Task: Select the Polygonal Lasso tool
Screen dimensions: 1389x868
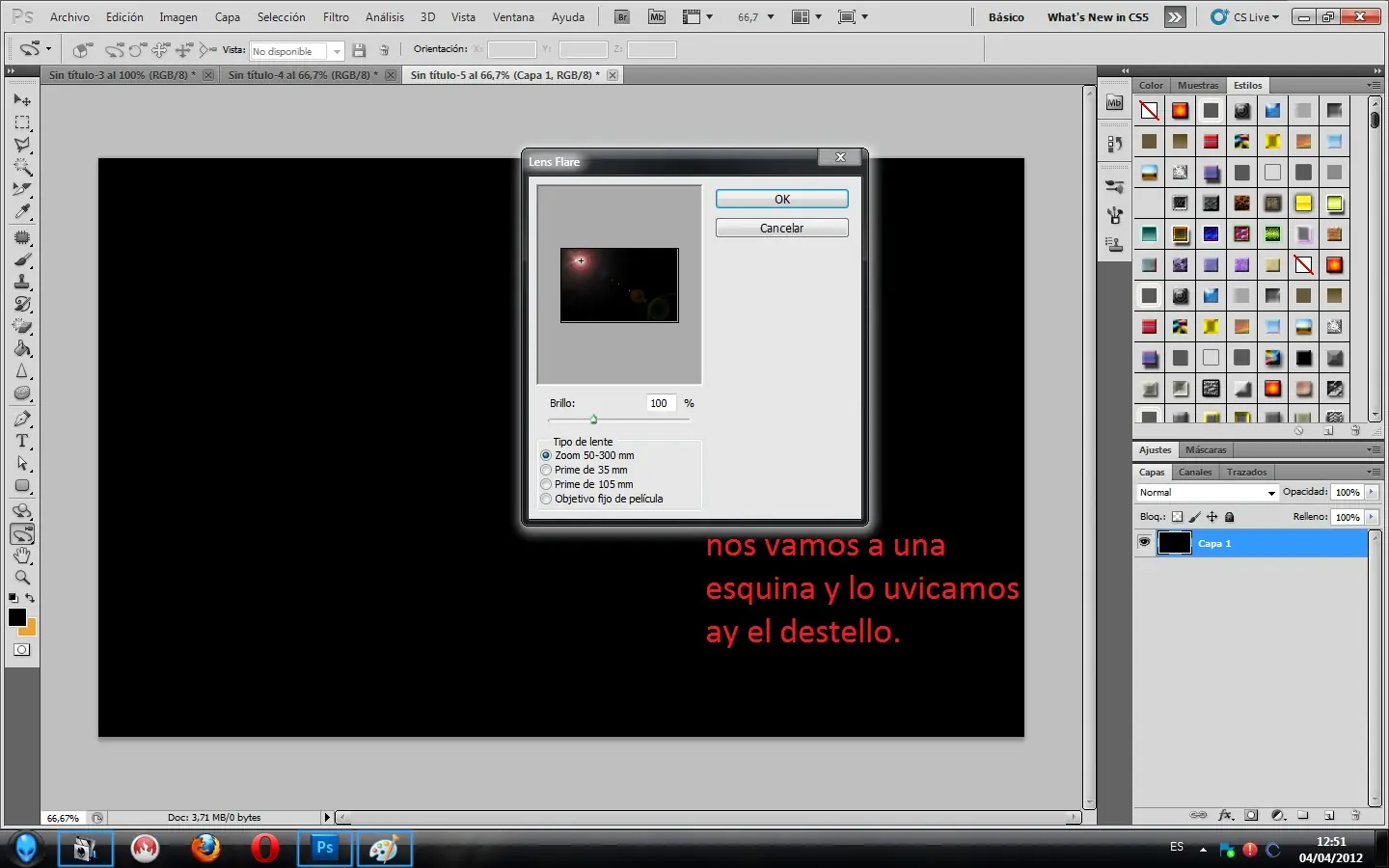Action: [x=22, y=146]
